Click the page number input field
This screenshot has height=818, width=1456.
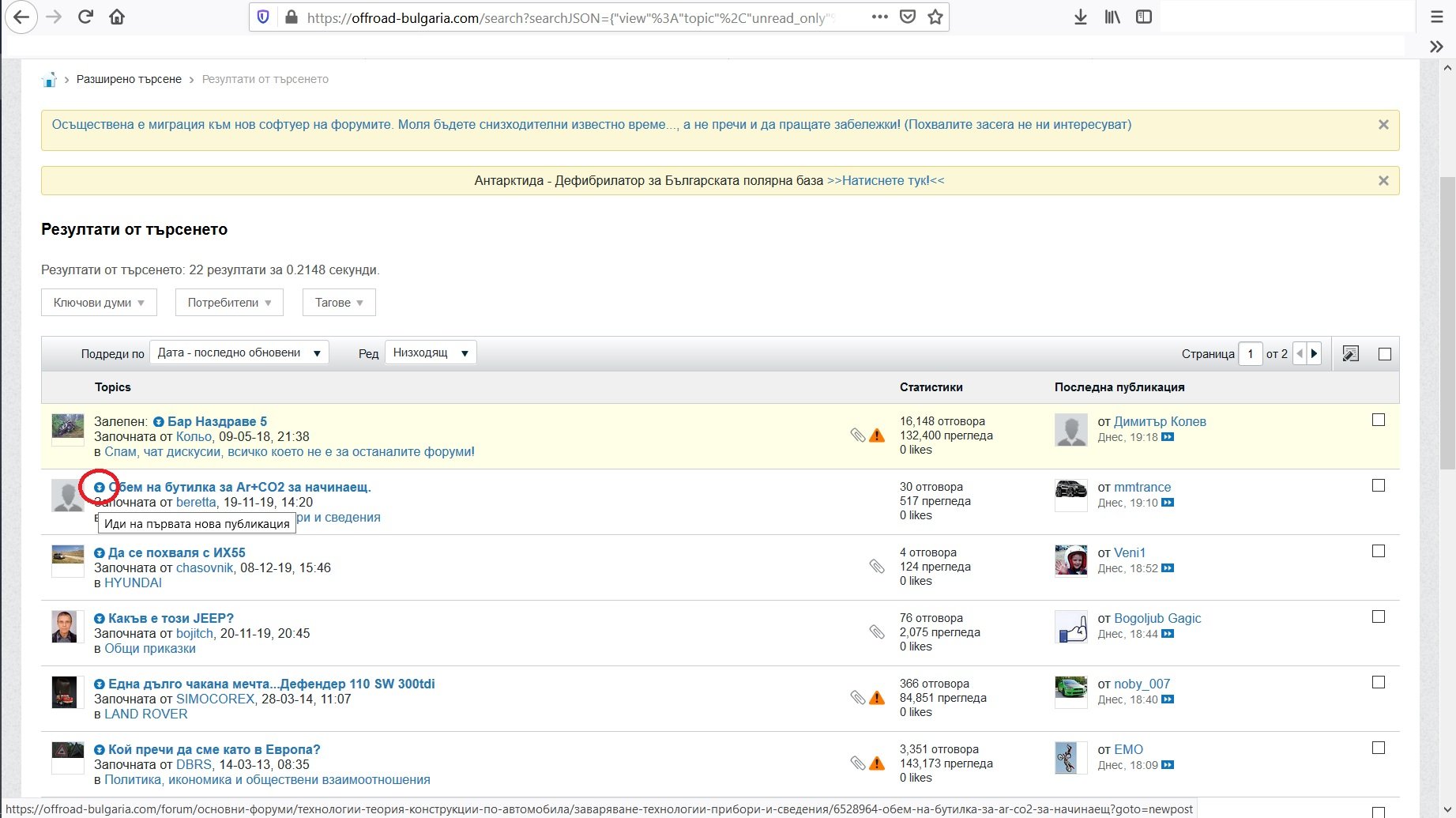(1250, 353)
